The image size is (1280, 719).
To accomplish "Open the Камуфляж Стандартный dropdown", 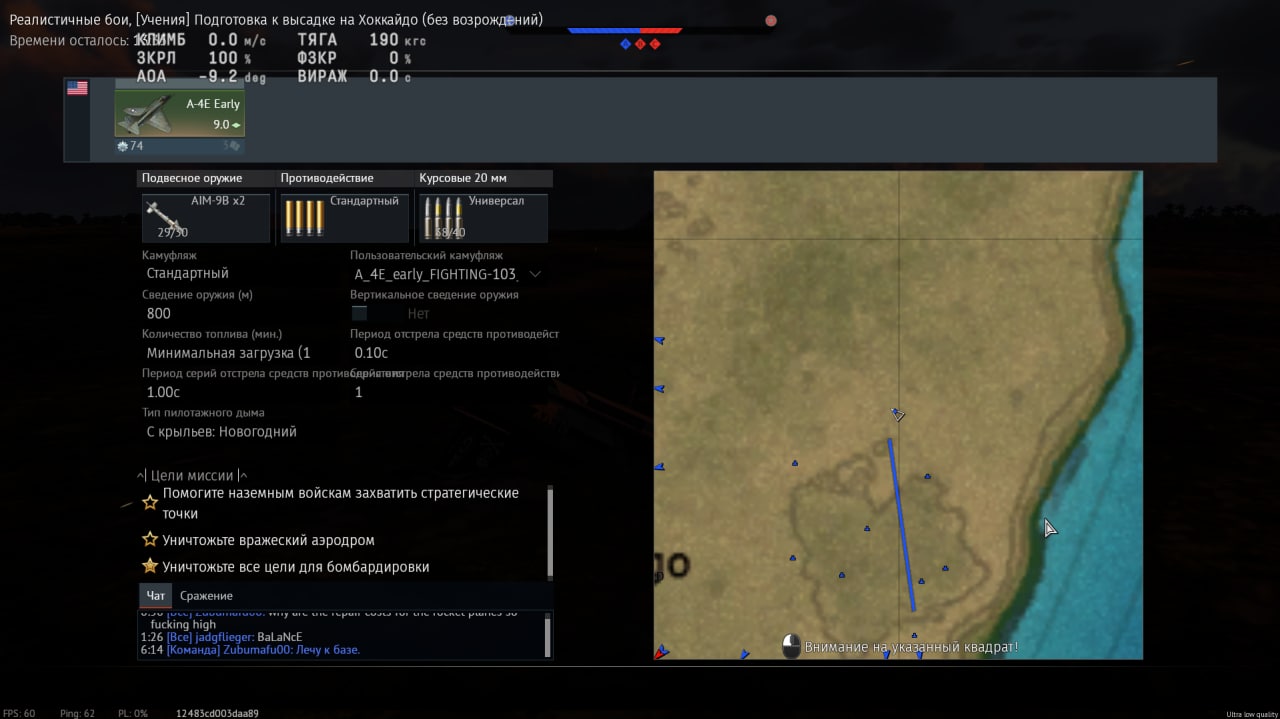I will click(240, 273).
